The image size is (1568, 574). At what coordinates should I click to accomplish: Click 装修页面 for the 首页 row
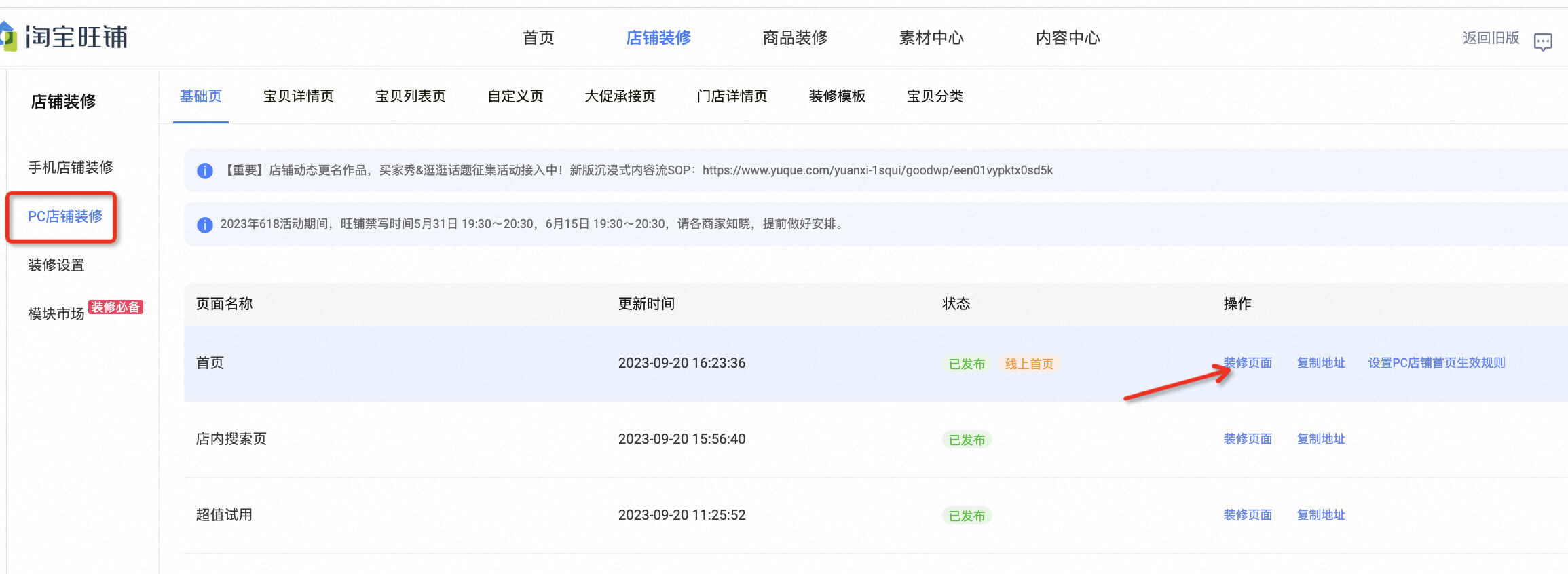(x=1248, y=363)
